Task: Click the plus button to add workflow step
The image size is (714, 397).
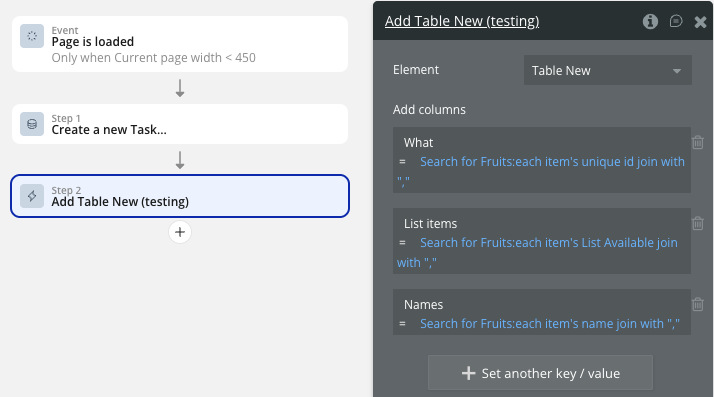Action: pos(180,232)
